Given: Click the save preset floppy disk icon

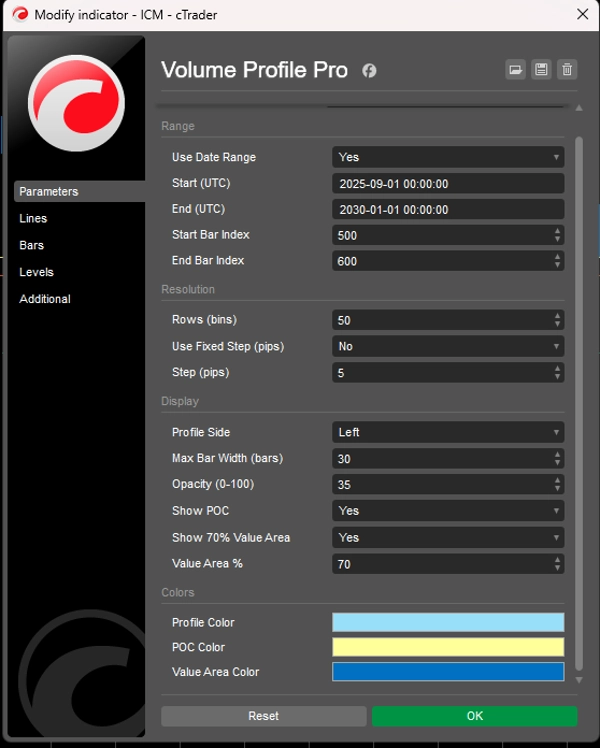Looking at the screenshot, I should click(x=541, y=70).
